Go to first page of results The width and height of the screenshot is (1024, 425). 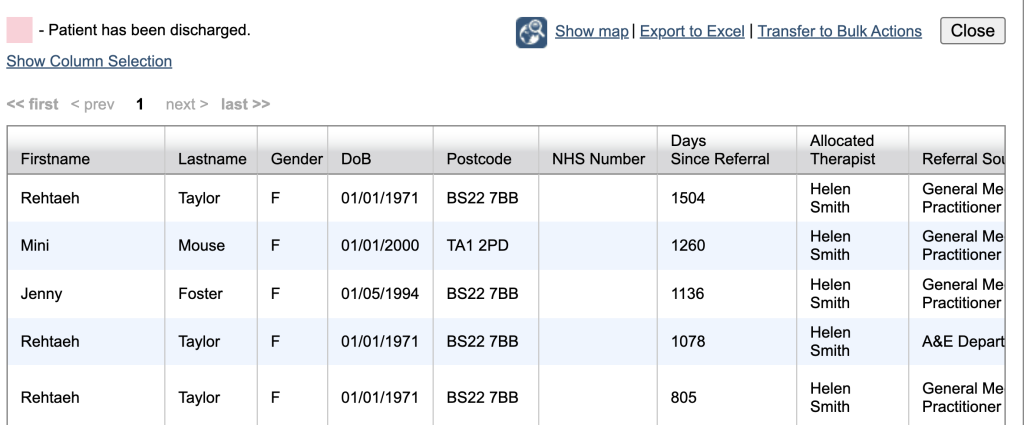point(32,104)
